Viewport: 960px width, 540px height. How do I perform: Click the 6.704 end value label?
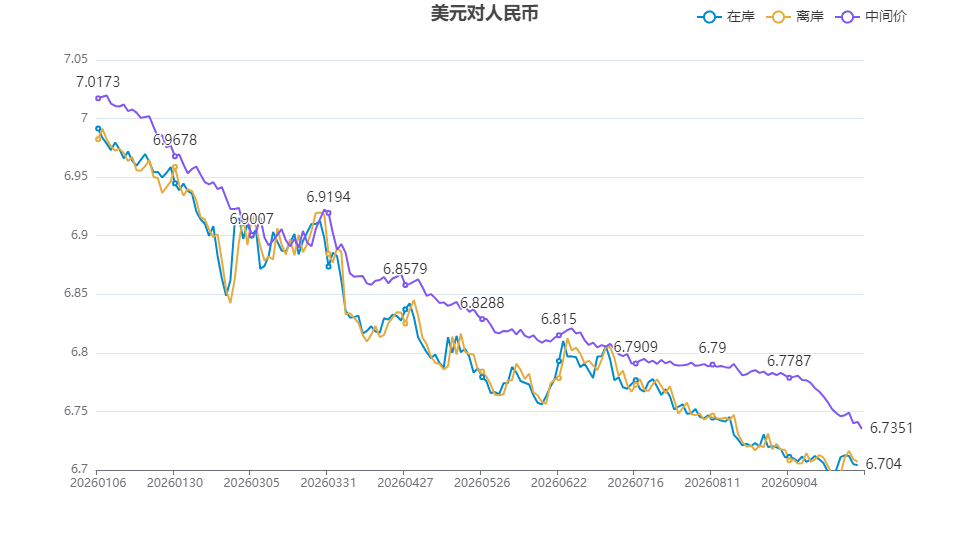pos(883,464)
